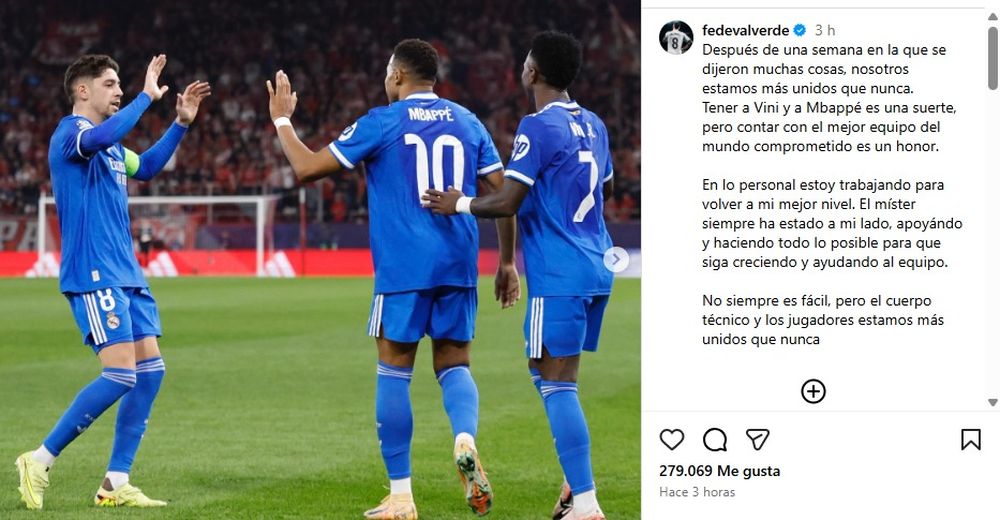
Task: Like the post with the heart icon
Action: click(672, 440)
